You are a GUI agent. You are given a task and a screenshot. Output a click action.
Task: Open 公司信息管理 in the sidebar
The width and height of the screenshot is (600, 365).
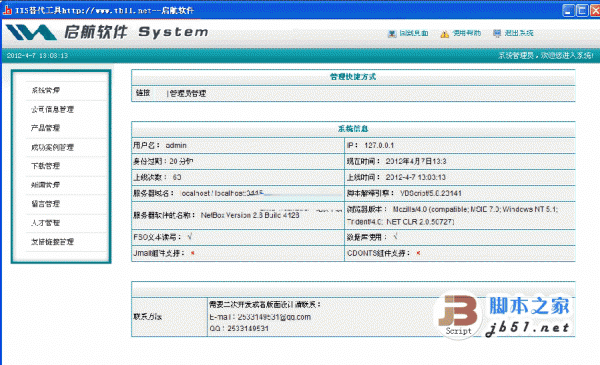coord(52,109)
